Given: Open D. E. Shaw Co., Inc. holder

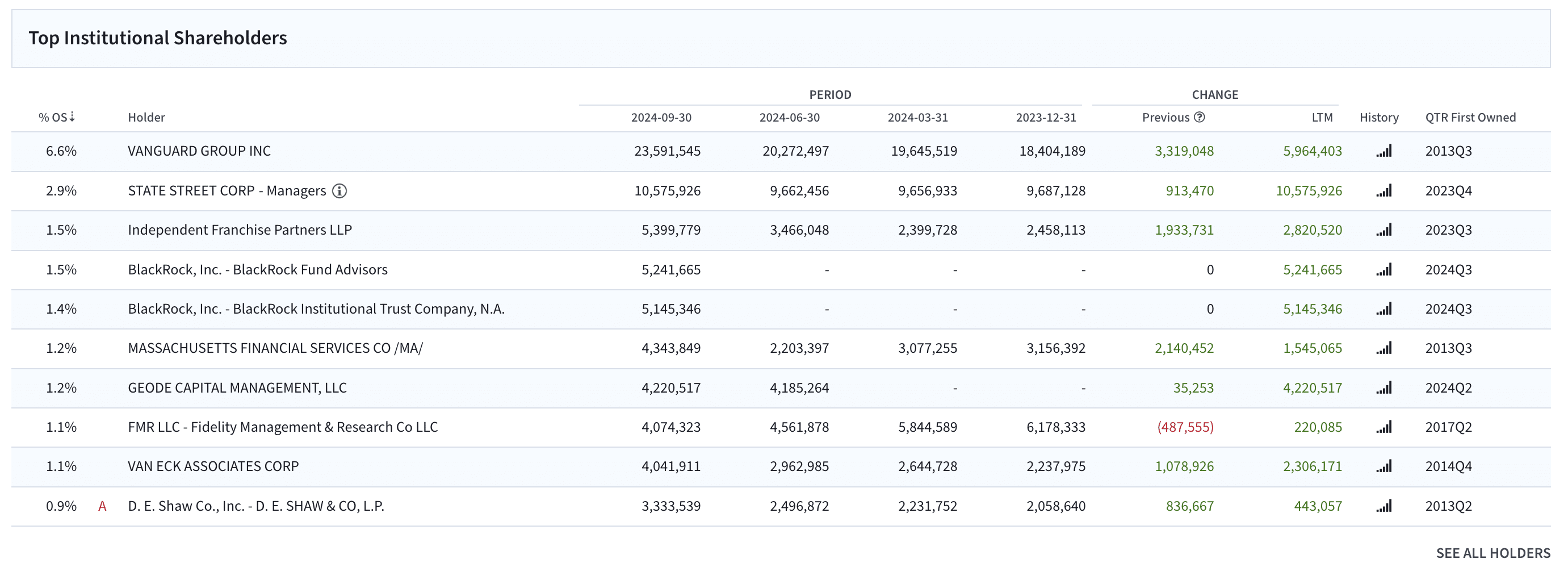Looking at the screenshot, I should (x=255, y=506).
